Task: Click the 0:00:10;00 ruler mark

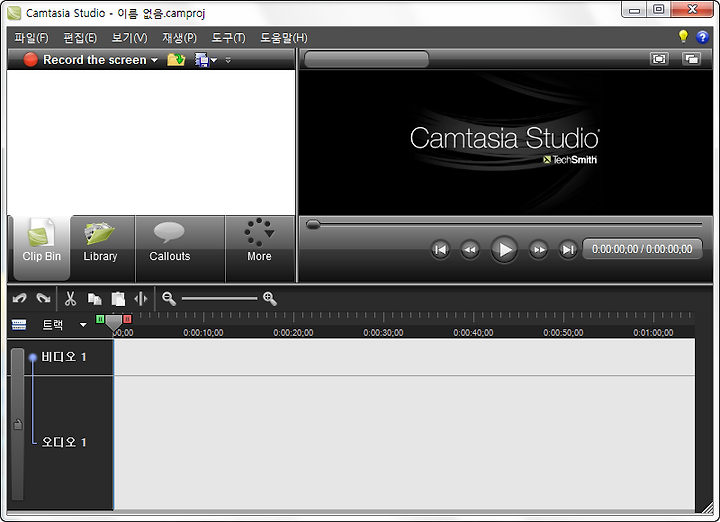Action: click(x=203, y=332)
